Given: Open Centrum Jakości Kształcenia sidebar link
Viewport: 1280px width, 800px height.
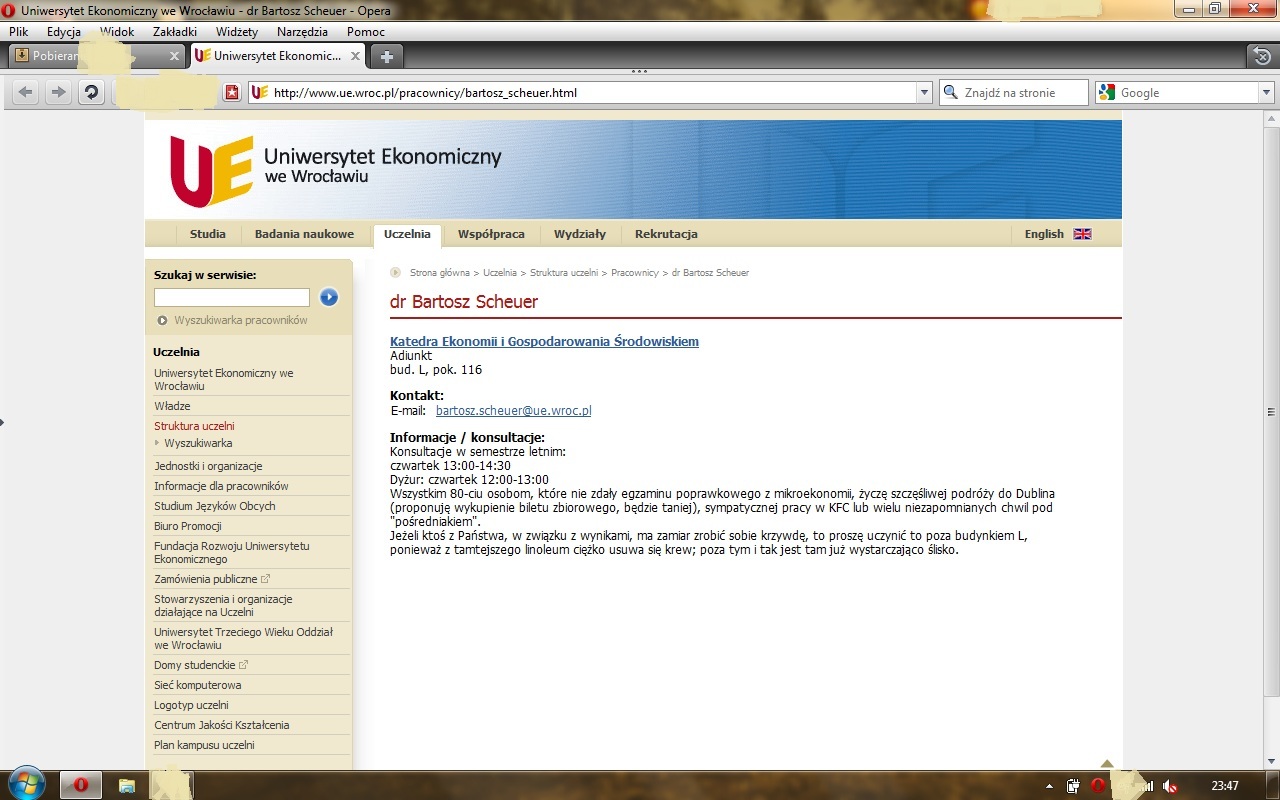Looking at the screenshot, I should click(222, 725).
